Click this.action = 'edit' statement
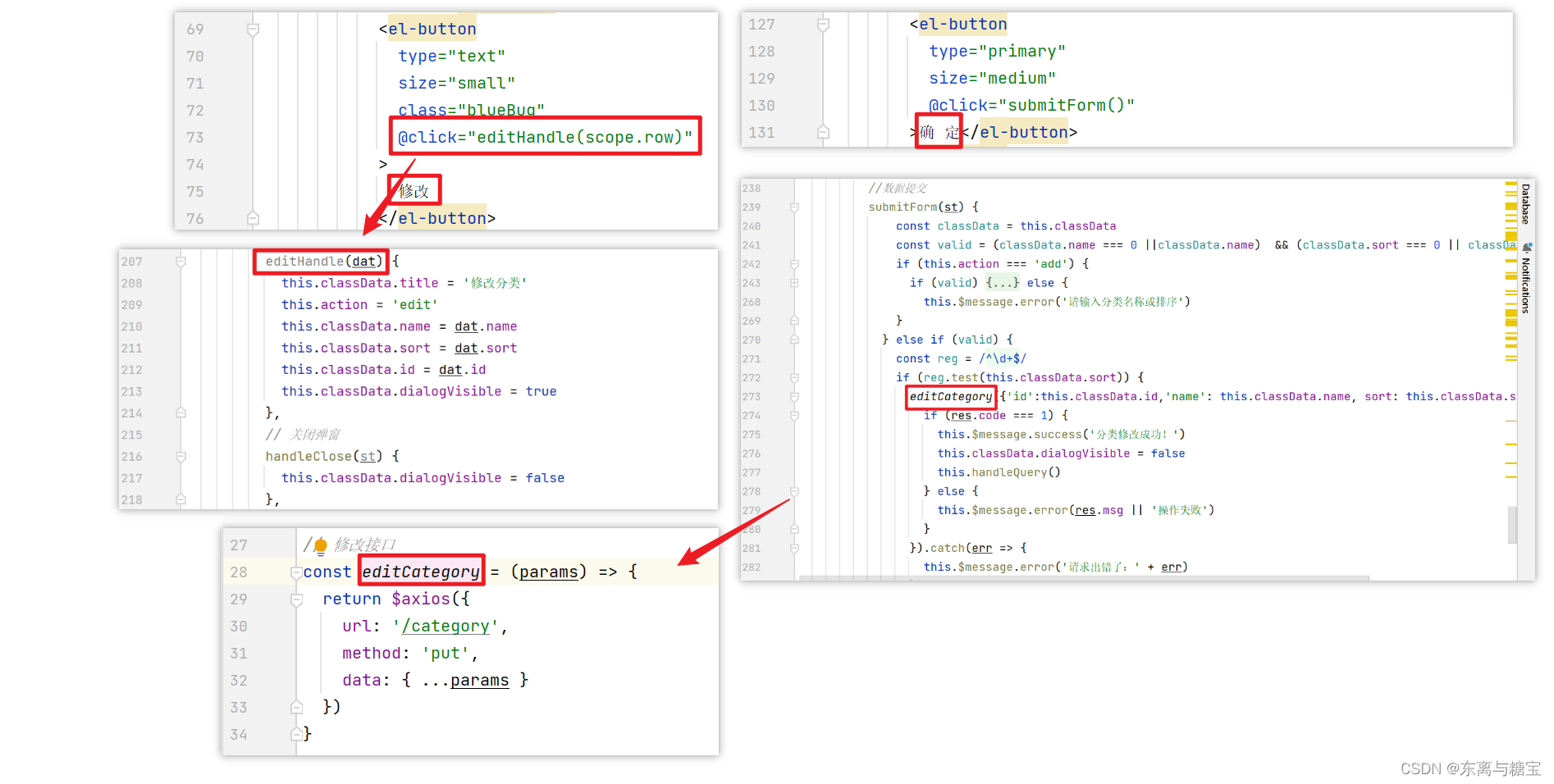Viewport: 1554px width, 784px height. (x=359, y=304)
